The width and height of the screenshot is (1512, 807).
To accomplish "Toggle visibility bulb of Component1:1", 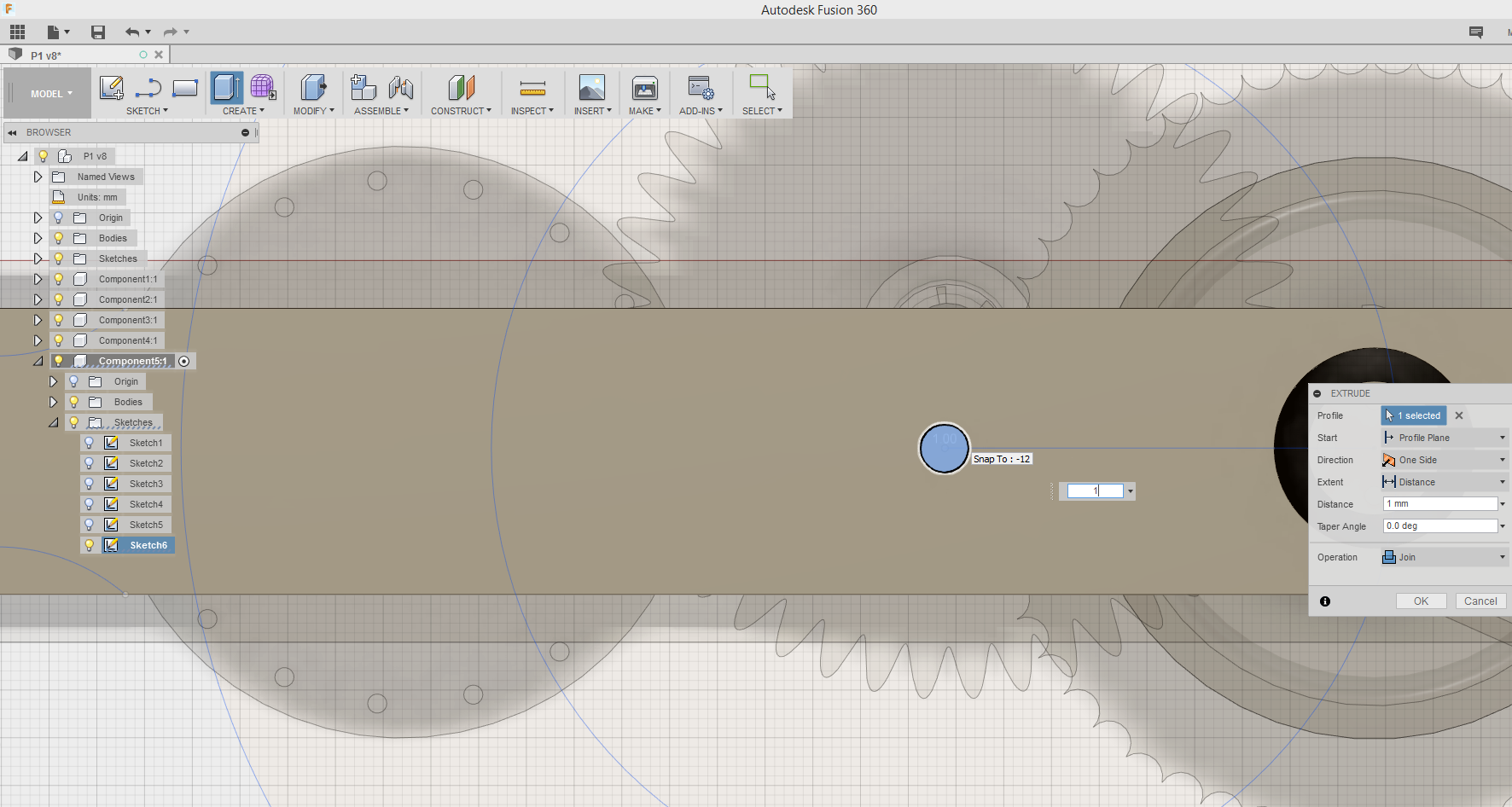I will [x=59, y=279].
